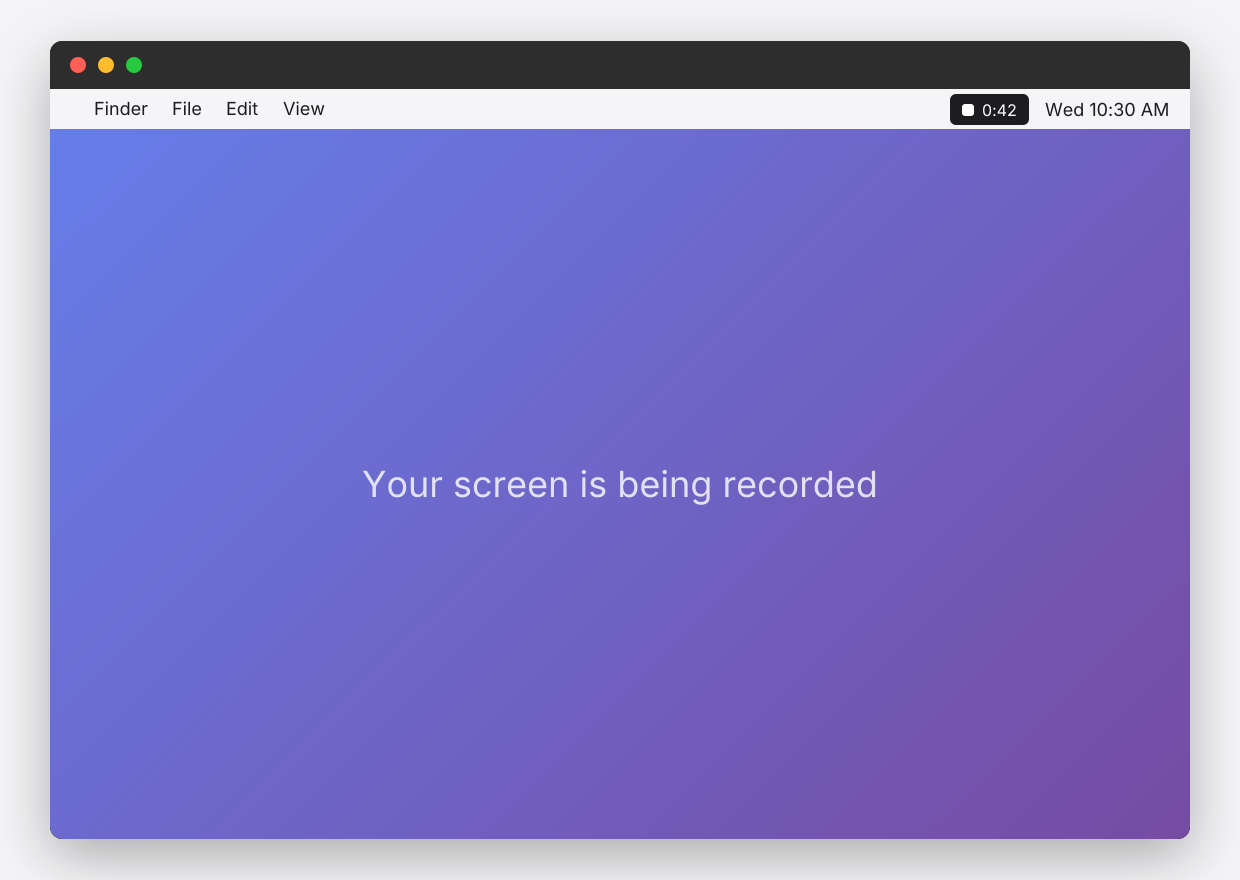Open the View menu
Image resolution: width=1240 pixels, height=880 pixels.
(x=303, y=109)
